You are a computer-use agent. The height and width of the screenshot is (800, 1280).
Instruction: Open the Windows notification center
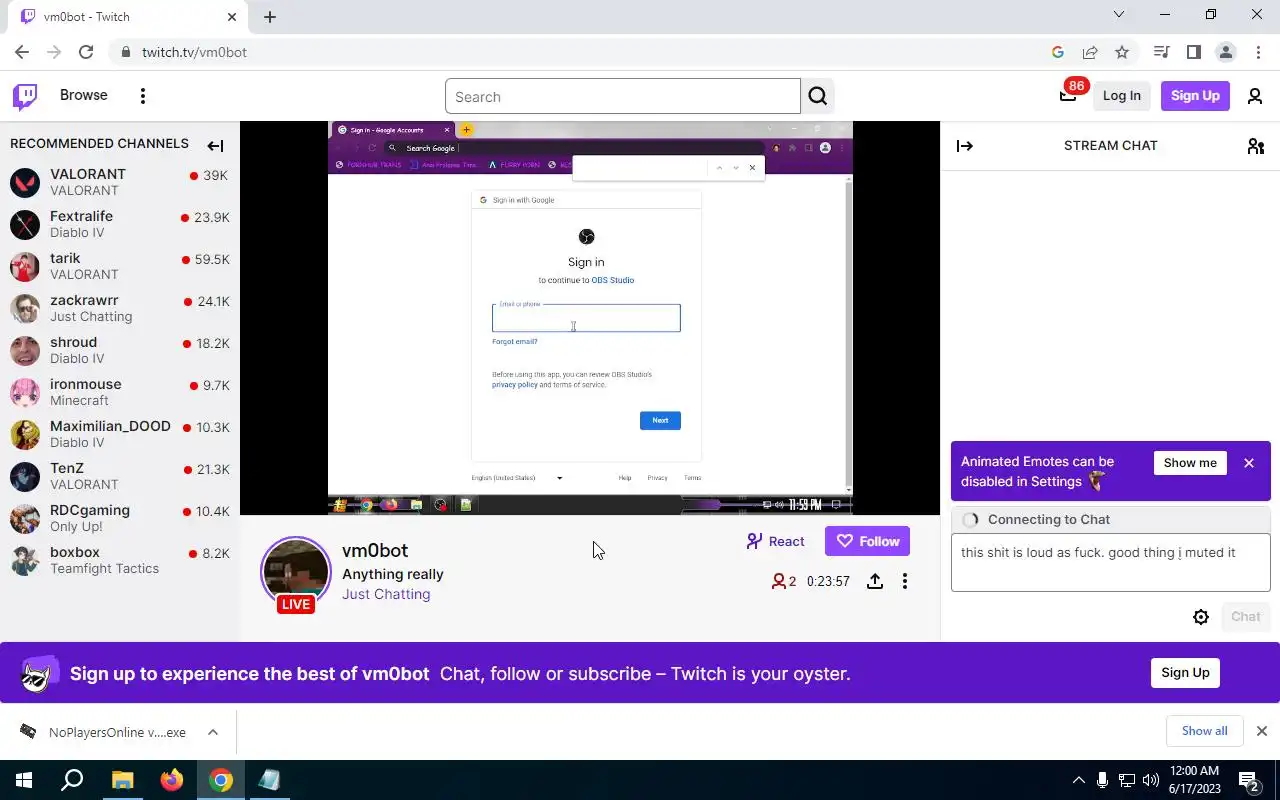[1249, 780]
